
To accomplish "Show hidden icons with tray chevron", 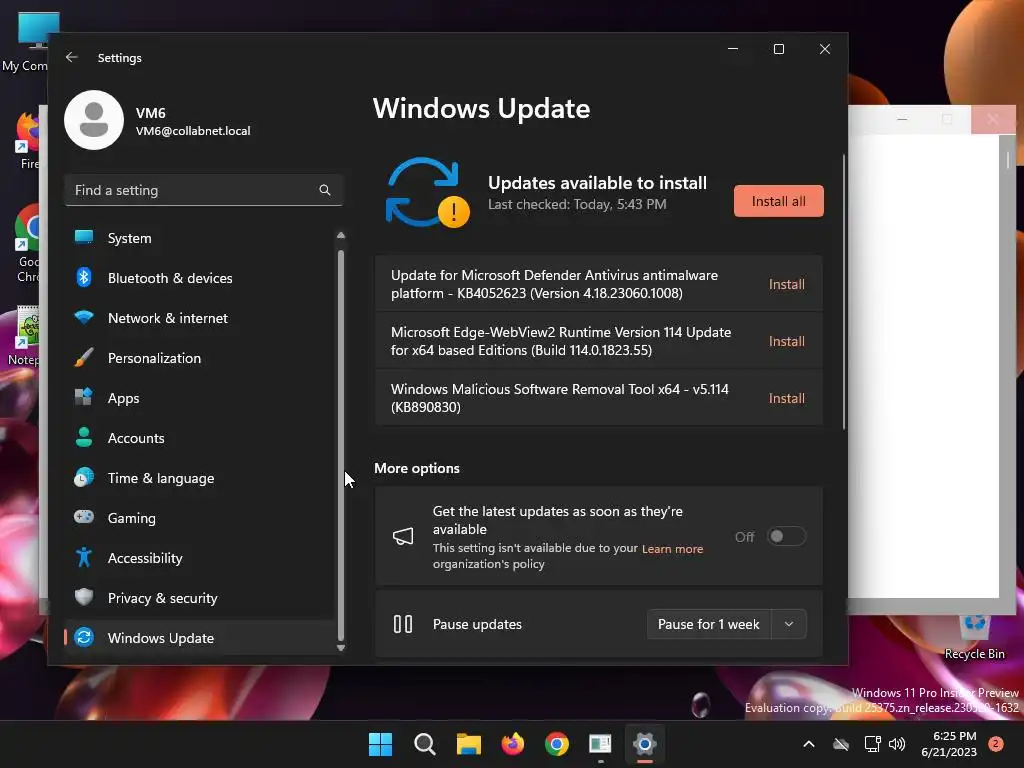I will pos(808,744).
